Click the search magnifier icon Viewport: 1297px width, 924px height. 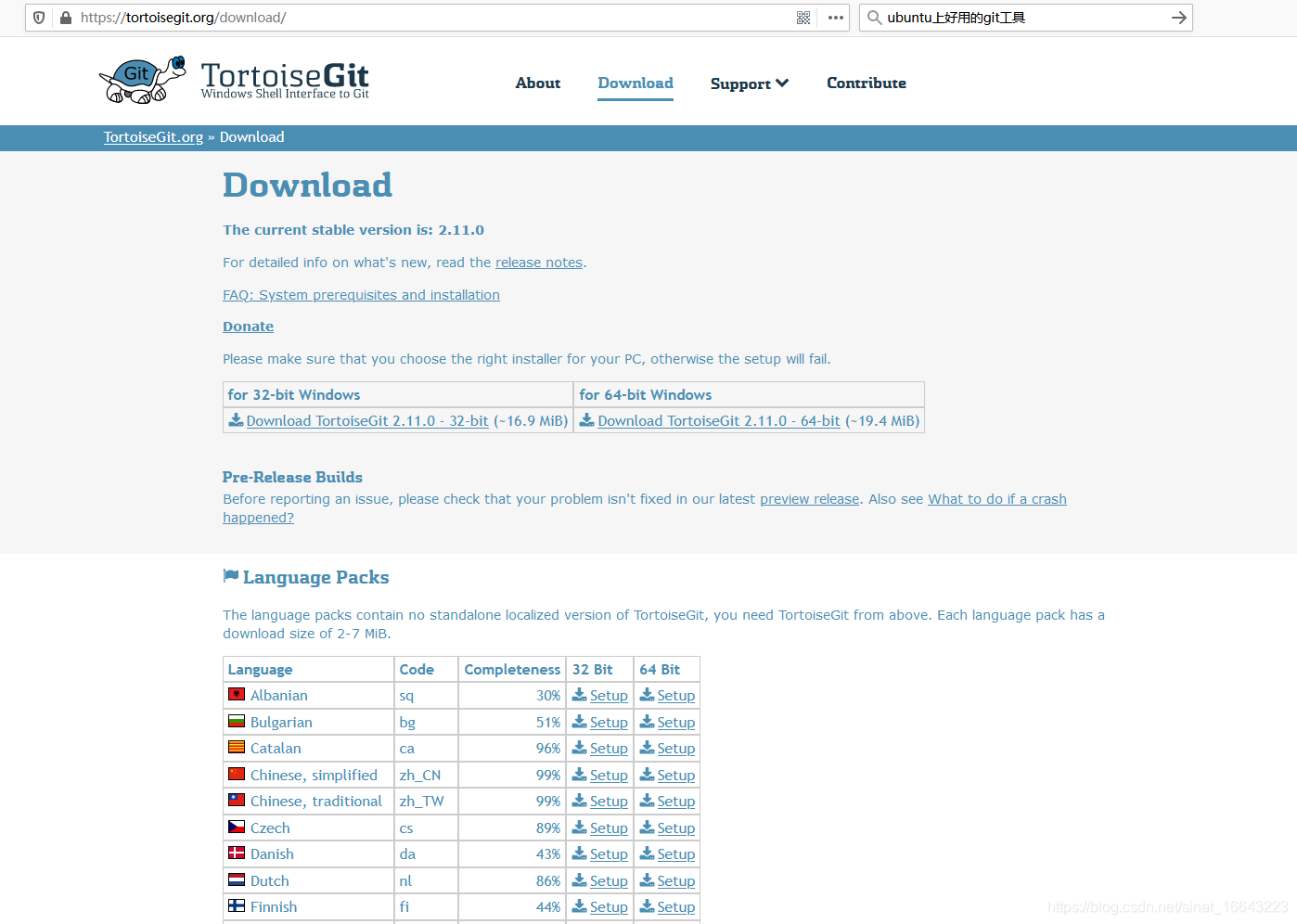click(x=874, y=18)
